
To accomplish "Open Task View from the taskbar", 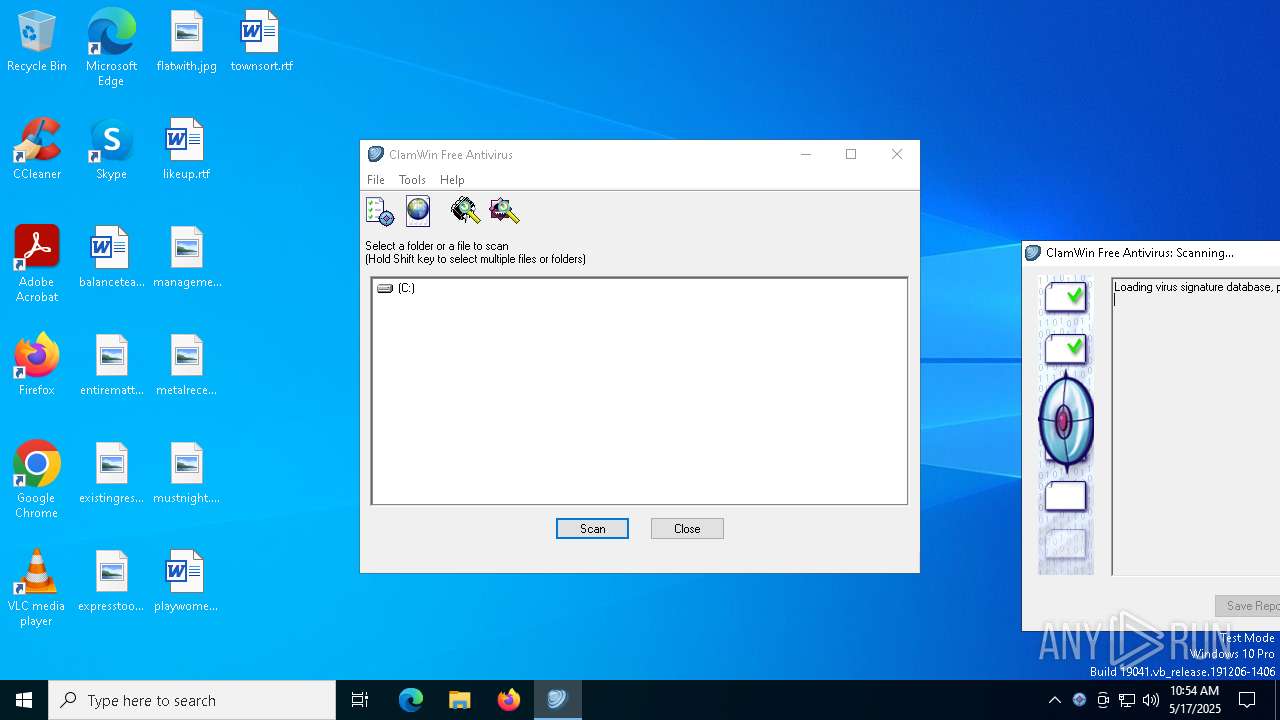I will [x=360, y=700].
